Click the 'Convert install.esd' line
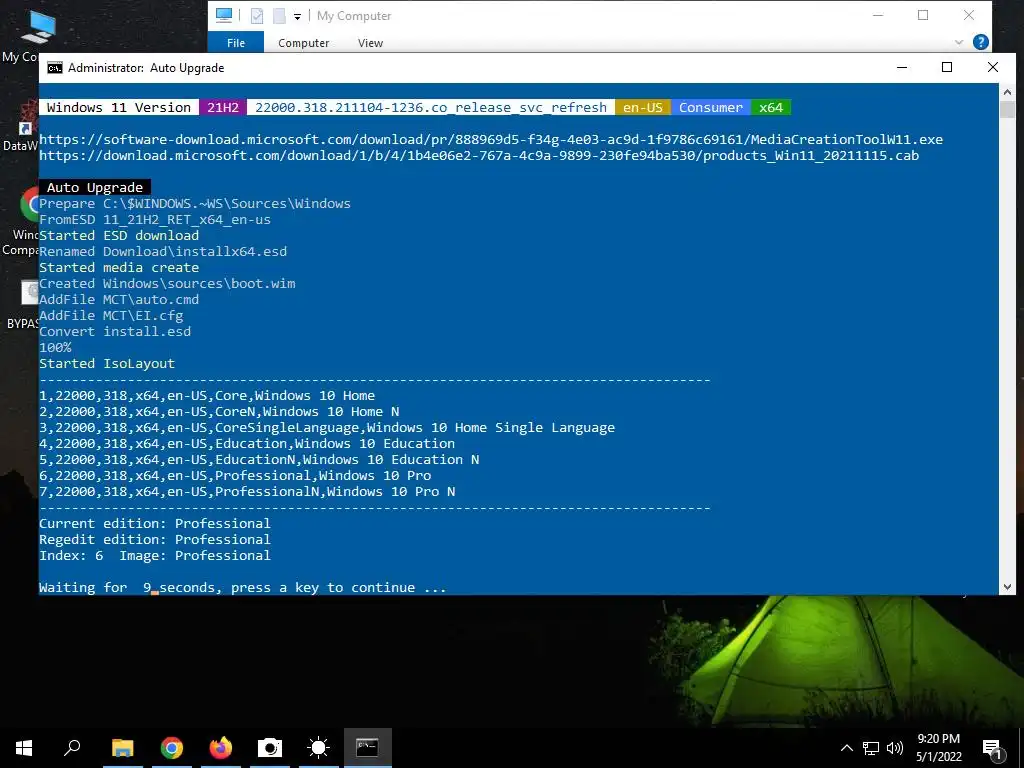Viewport: 1024px width, 768px height. (x=115, y=331)
